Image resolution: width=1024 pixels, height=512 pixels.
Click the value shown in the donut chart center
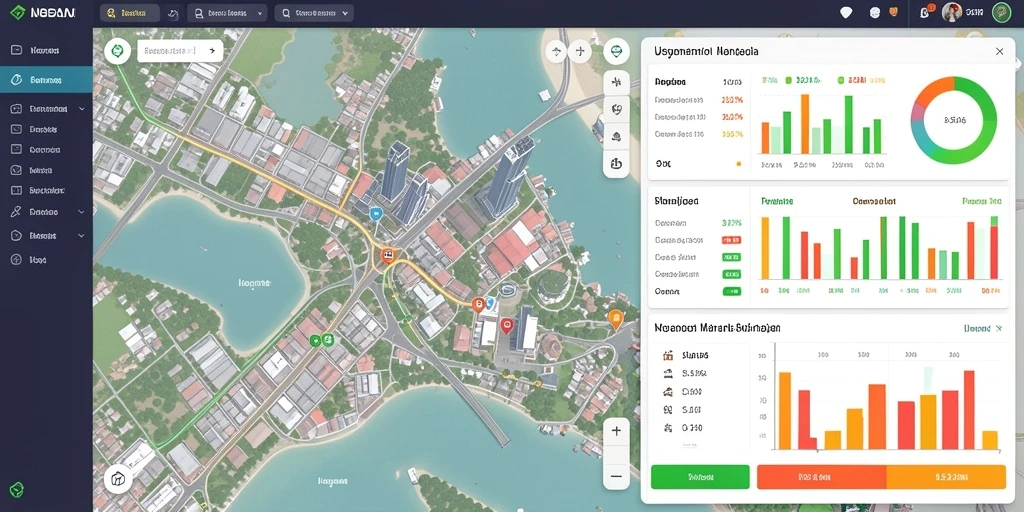point(954,120)
